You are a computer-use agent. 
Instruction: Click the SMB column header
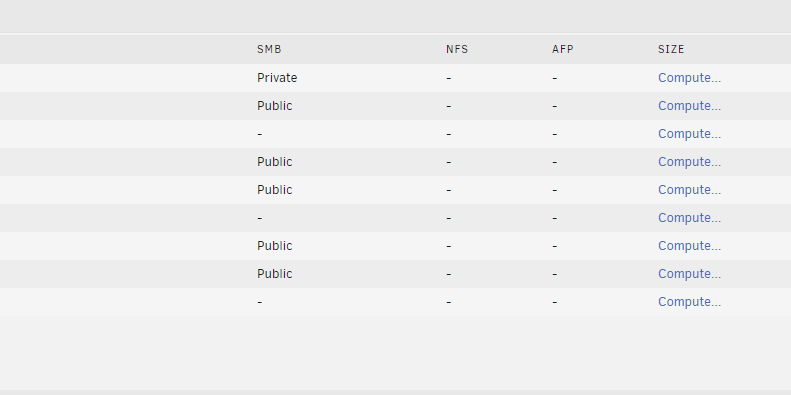click(269, 49)
